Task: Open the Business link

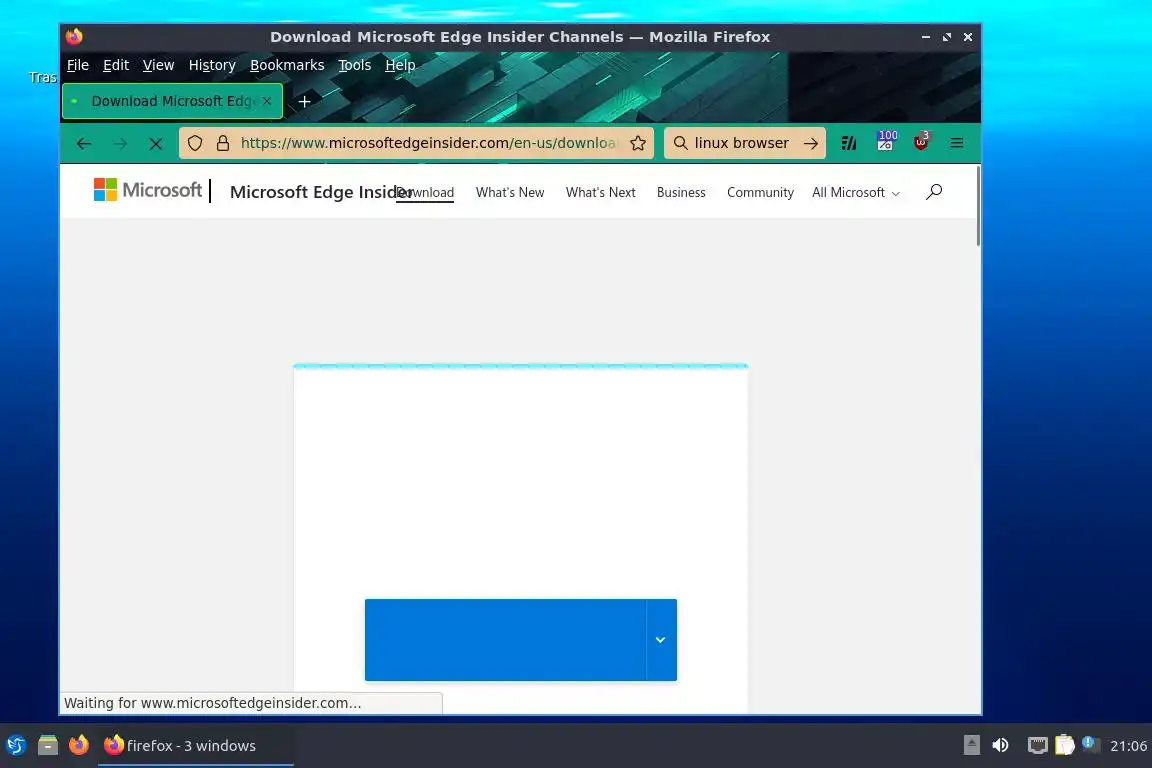Action: [x=681, y=193]
